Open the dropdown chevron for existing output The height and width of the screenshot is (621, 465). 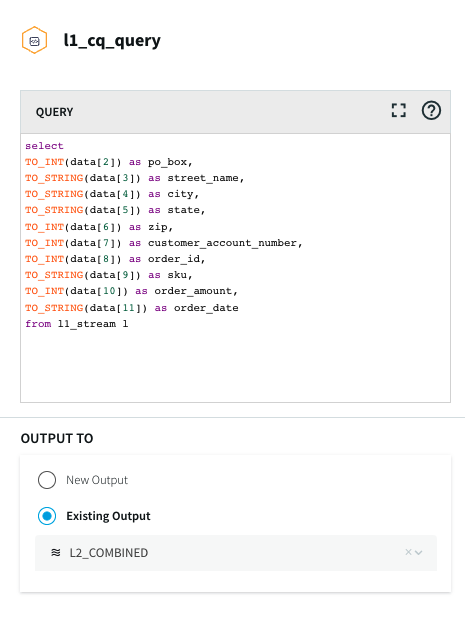pos(419,552)
